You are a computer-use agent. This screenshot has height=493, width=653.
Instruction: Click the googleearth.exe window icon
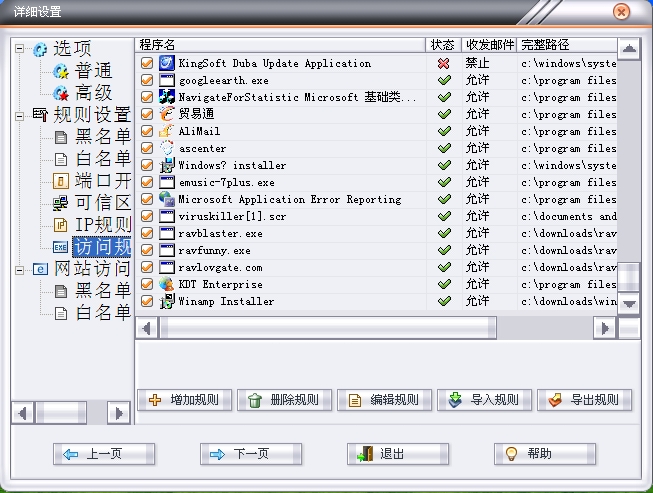coord(167,80)
